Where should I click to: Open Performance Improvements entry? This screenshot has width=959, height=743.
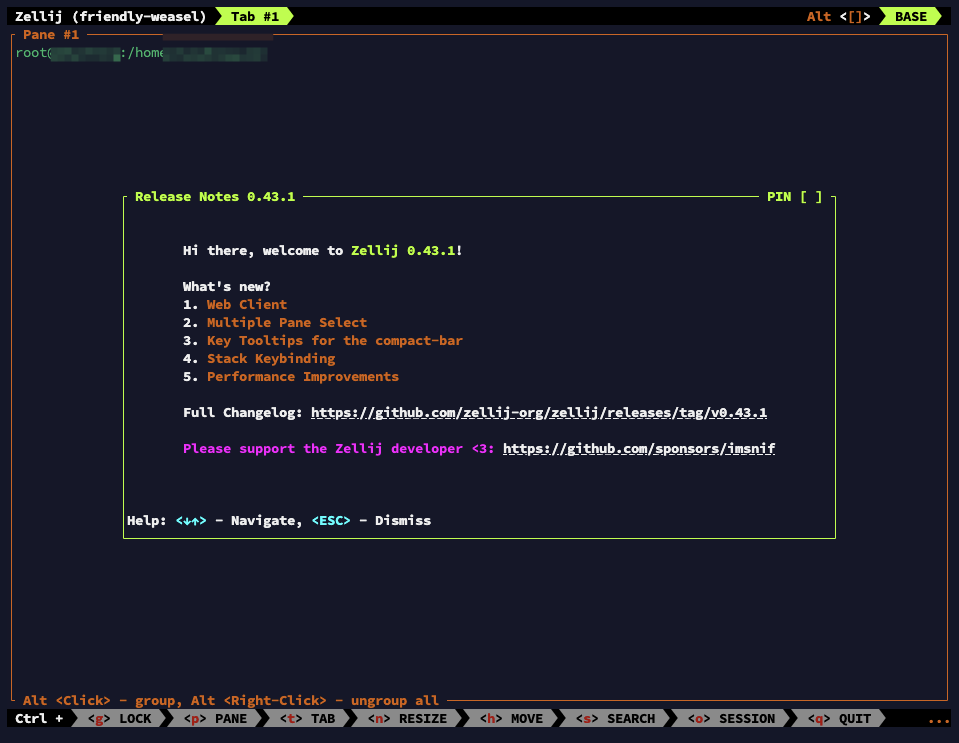pos(302,377)
